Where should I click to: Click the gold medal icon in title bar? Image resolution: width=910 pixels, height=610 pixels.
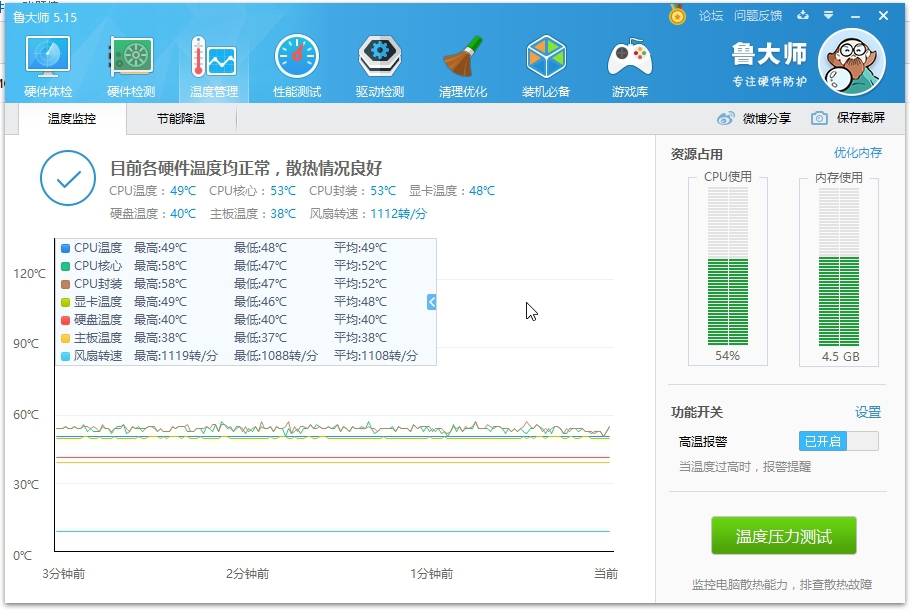point(677,15)
